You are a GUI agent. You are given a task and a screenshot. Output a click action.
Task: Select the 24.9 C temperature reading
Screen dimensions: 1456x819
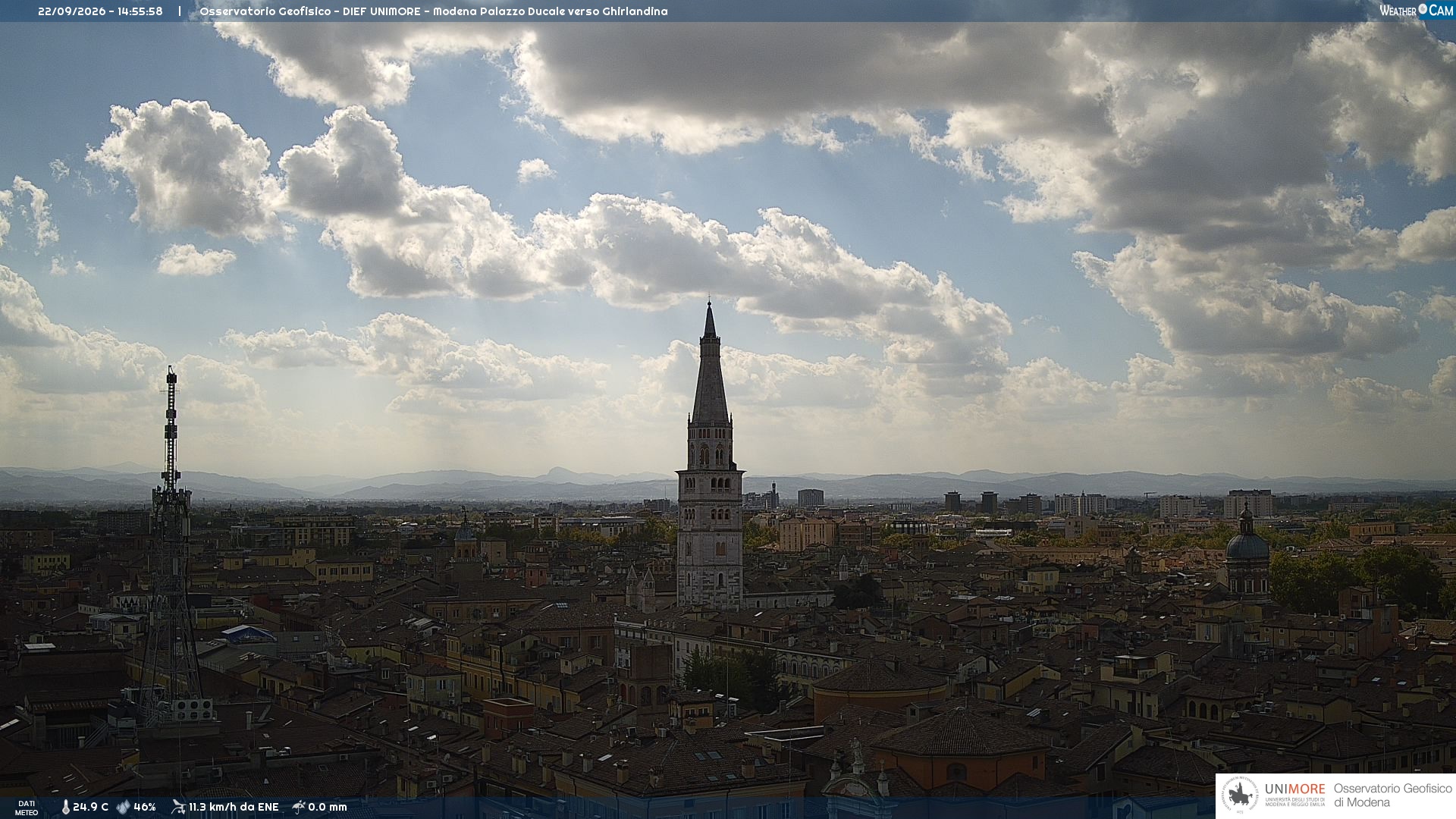pyautogui.click(x=90, y=808)
